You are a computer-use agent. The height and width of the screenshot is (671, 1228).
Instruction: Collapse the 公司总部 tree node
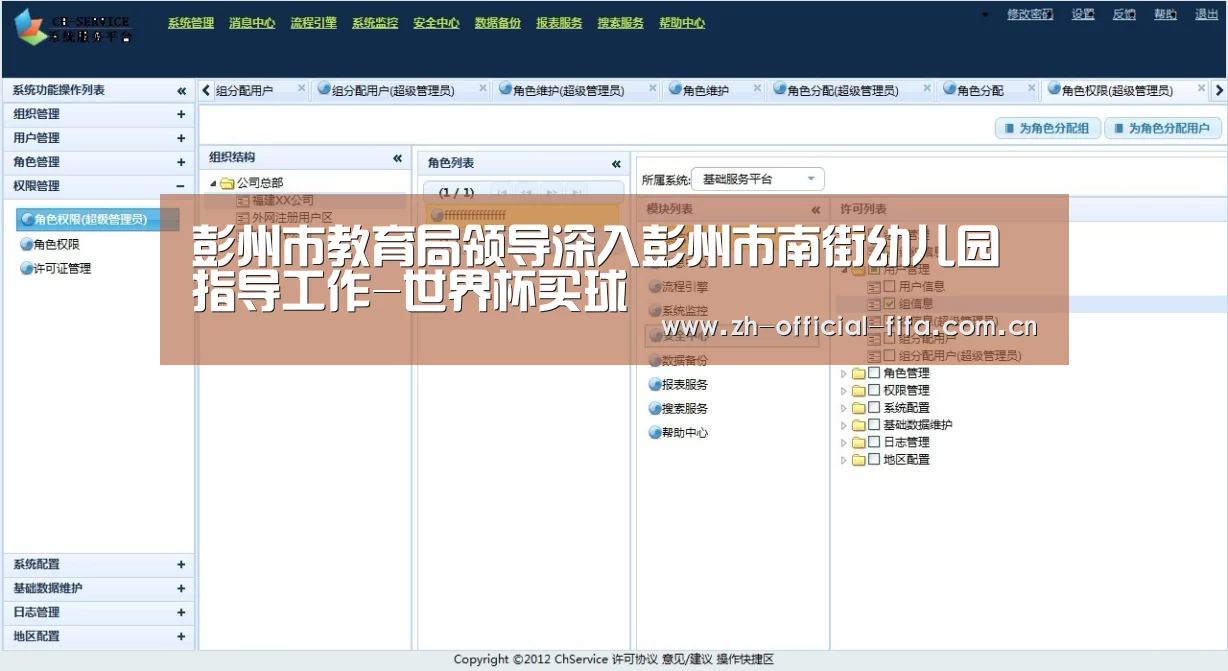(213, 184)
